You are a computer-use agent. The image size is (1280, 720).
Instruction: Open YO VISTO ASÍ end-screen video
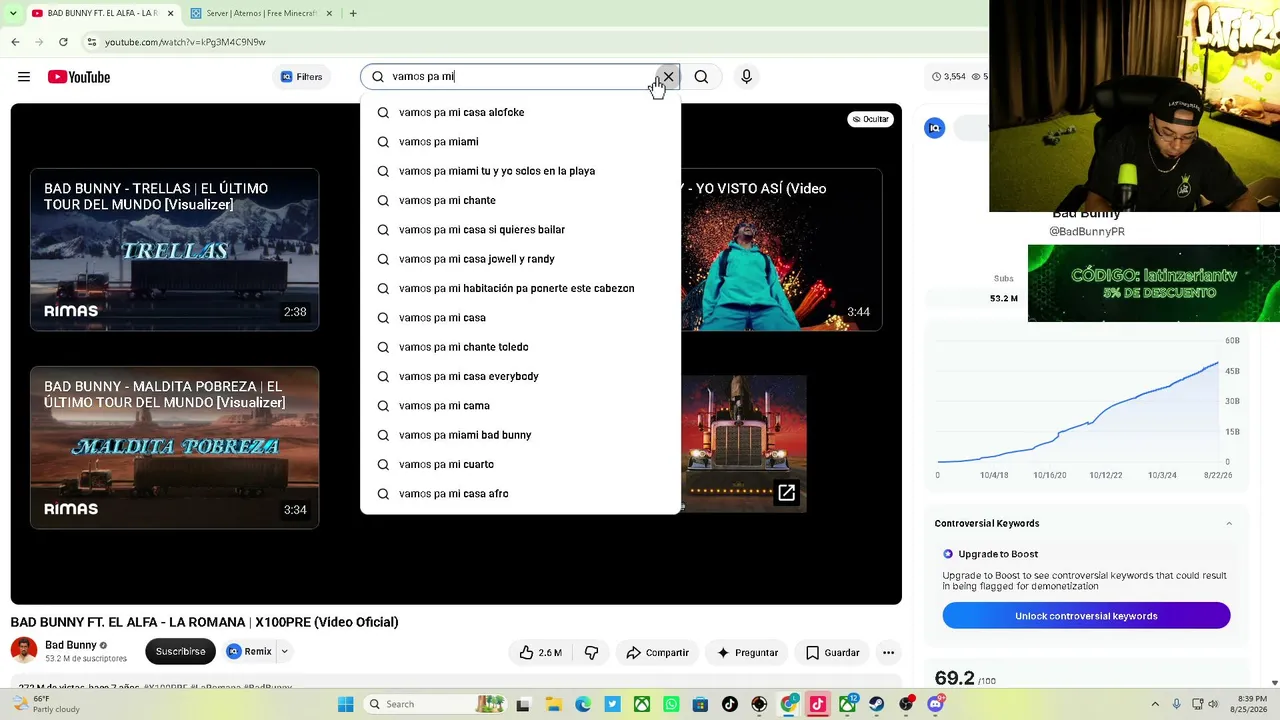[x=781, y=250]
